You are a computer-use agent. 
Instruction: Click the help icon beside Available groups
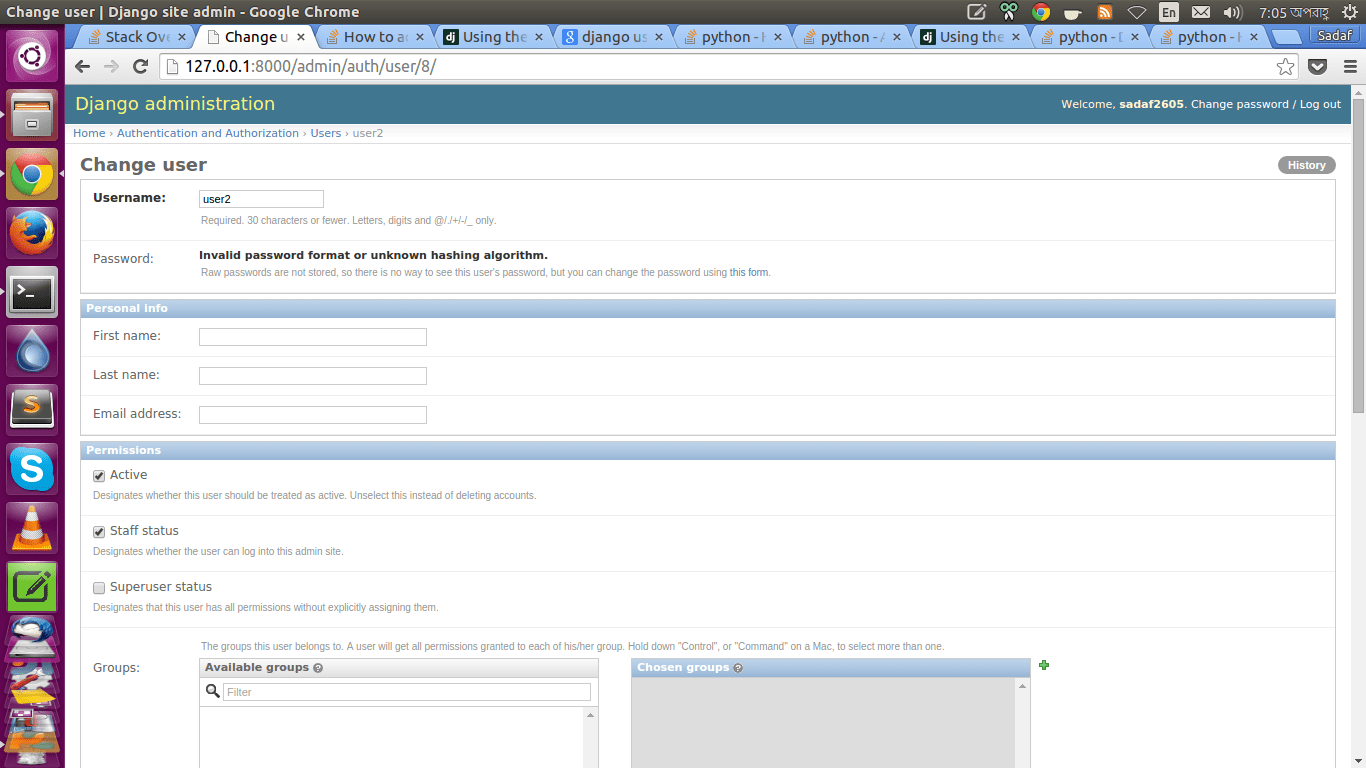click(318, 668)
